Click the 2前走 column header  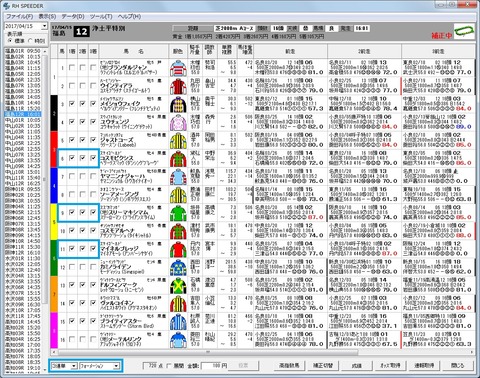[x=364, y=51]
